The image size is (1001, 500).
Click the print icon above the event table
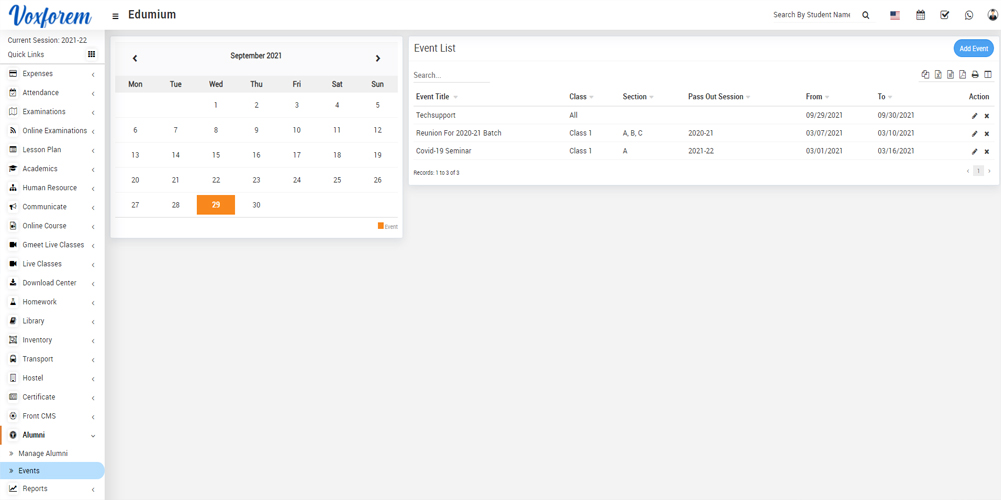(975, 75)
